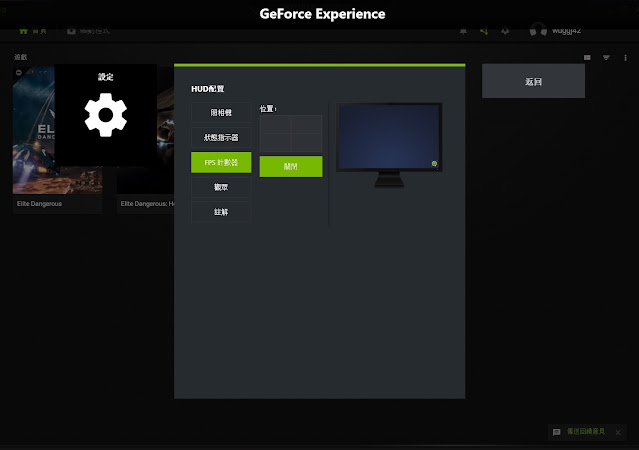Dismiss the feedback bar with its X
639x450 pixels.
click(618, 432)
